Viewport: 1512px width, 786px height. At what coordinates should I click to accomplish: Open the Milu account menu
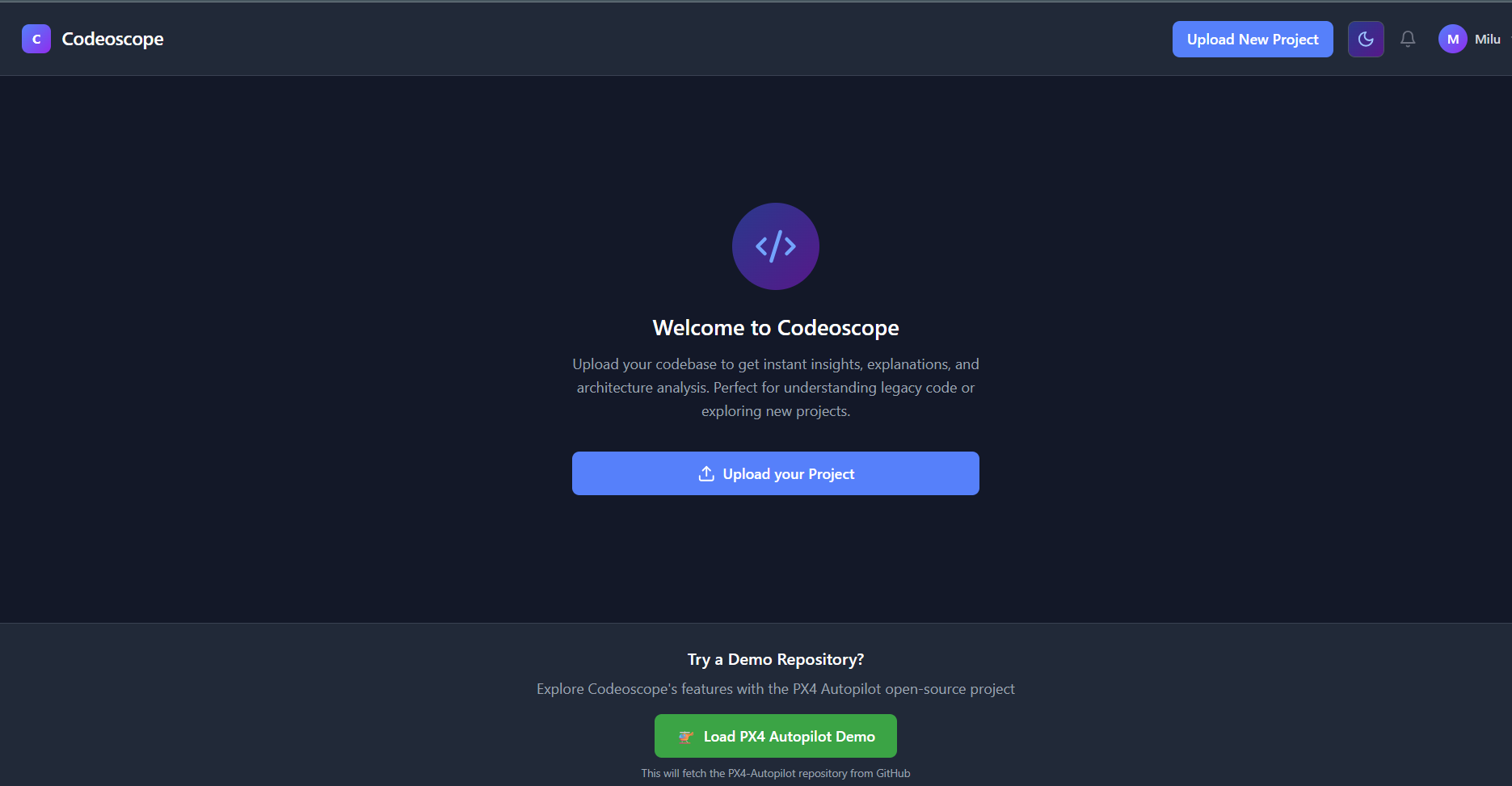(x=1487, y=39)
